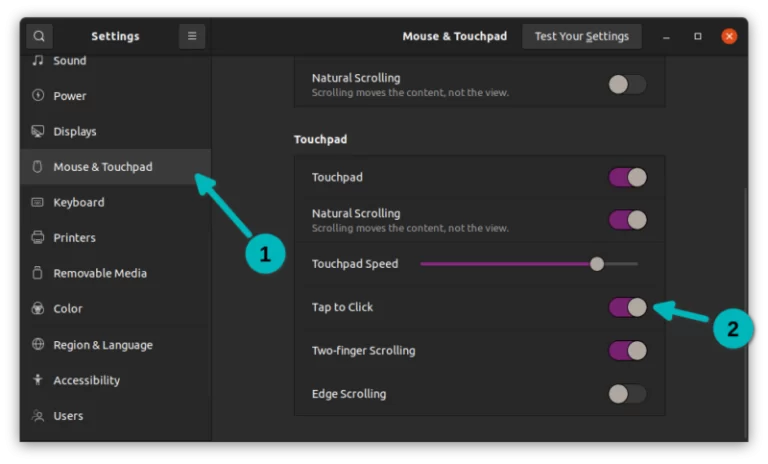Open the hamburger menu in Settings header
The height and width of the screenshot is (464, 768).
191,36
